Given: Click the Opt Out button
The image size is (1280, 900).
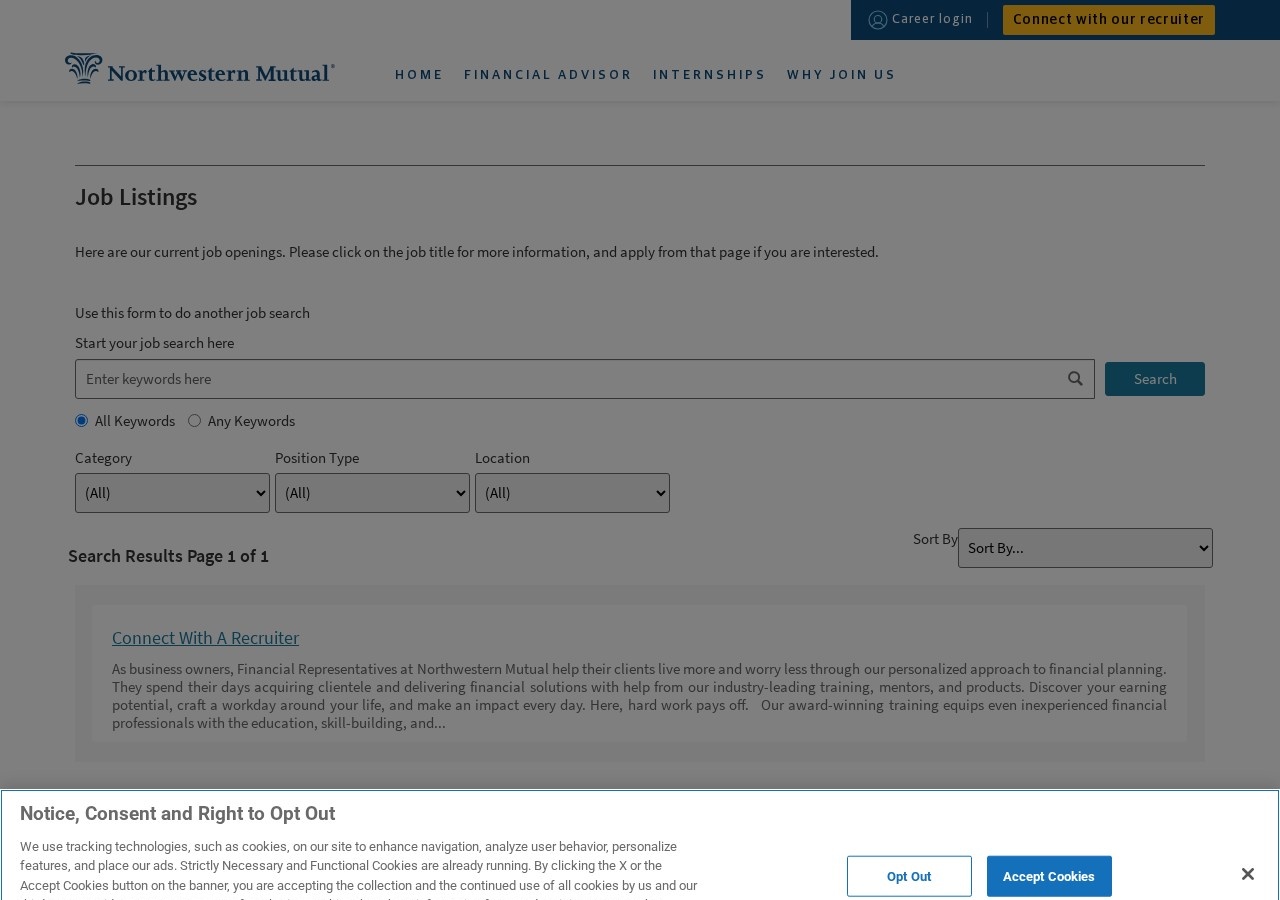Looking at the screenshot, I should 909,876.
